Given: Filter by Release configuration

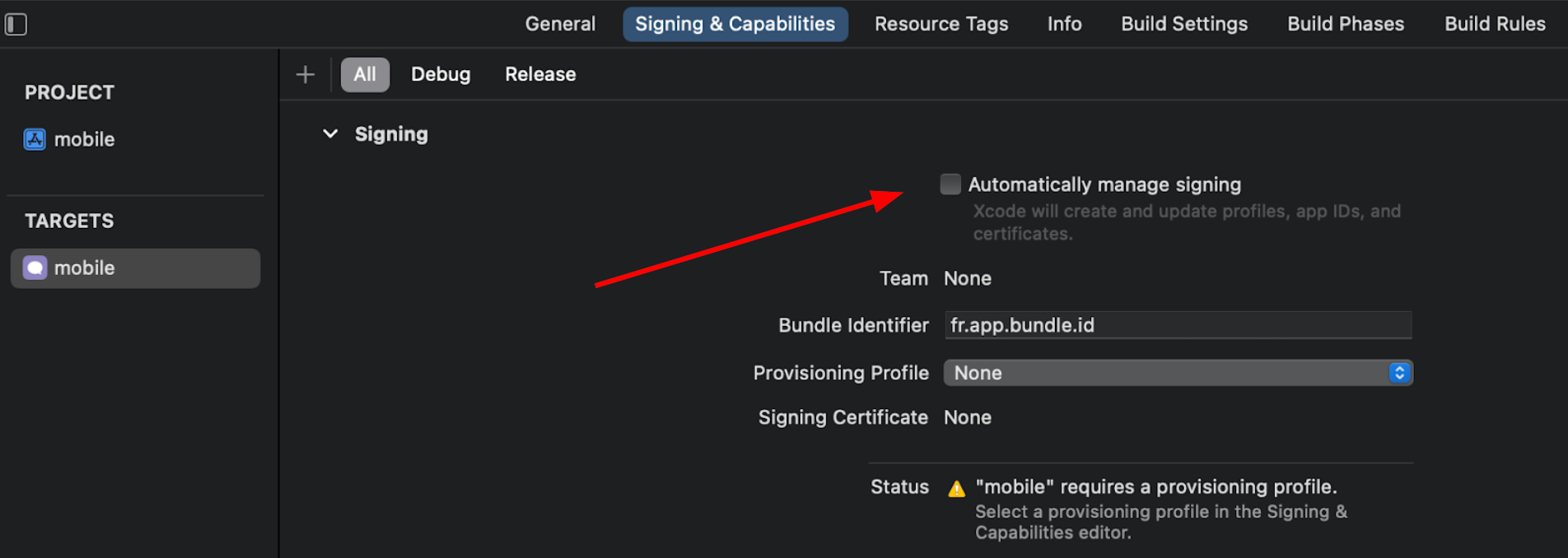Looking at the screenshot, I should pos(540,74).
